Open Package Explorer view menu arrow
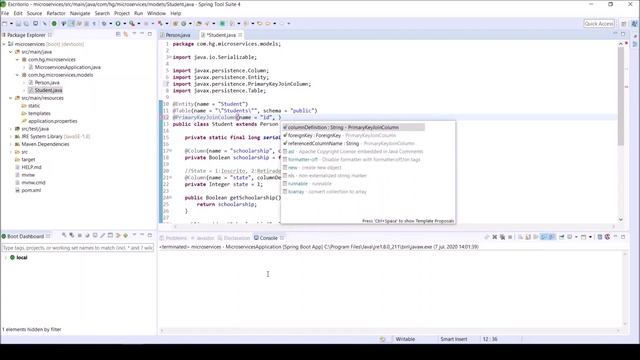 134,34
